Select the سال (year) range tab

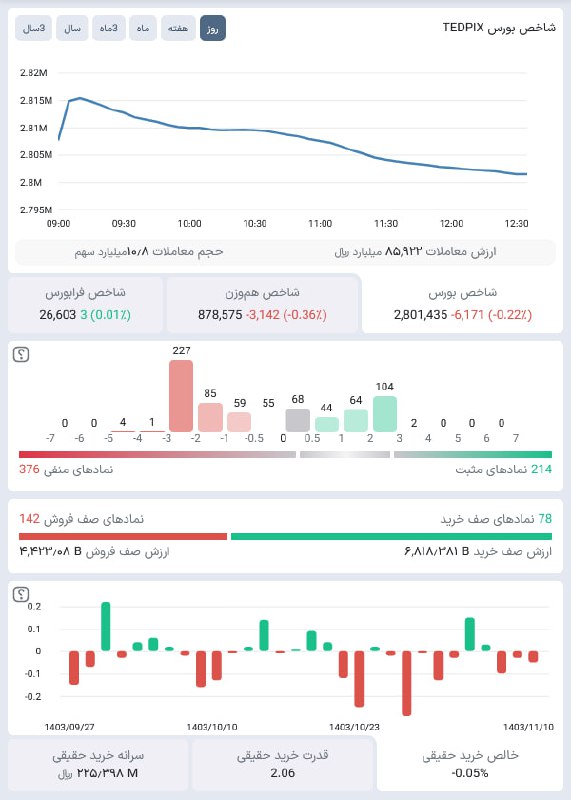click(x=72, y=28)
